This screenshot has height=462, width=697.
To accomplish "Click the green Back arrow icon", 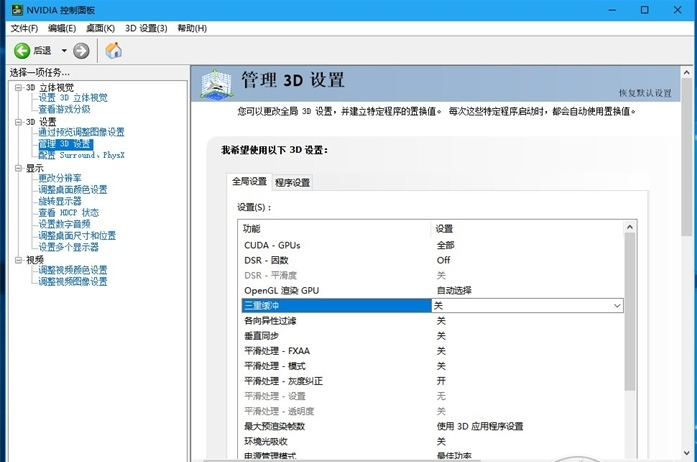I will click(22, 51).
